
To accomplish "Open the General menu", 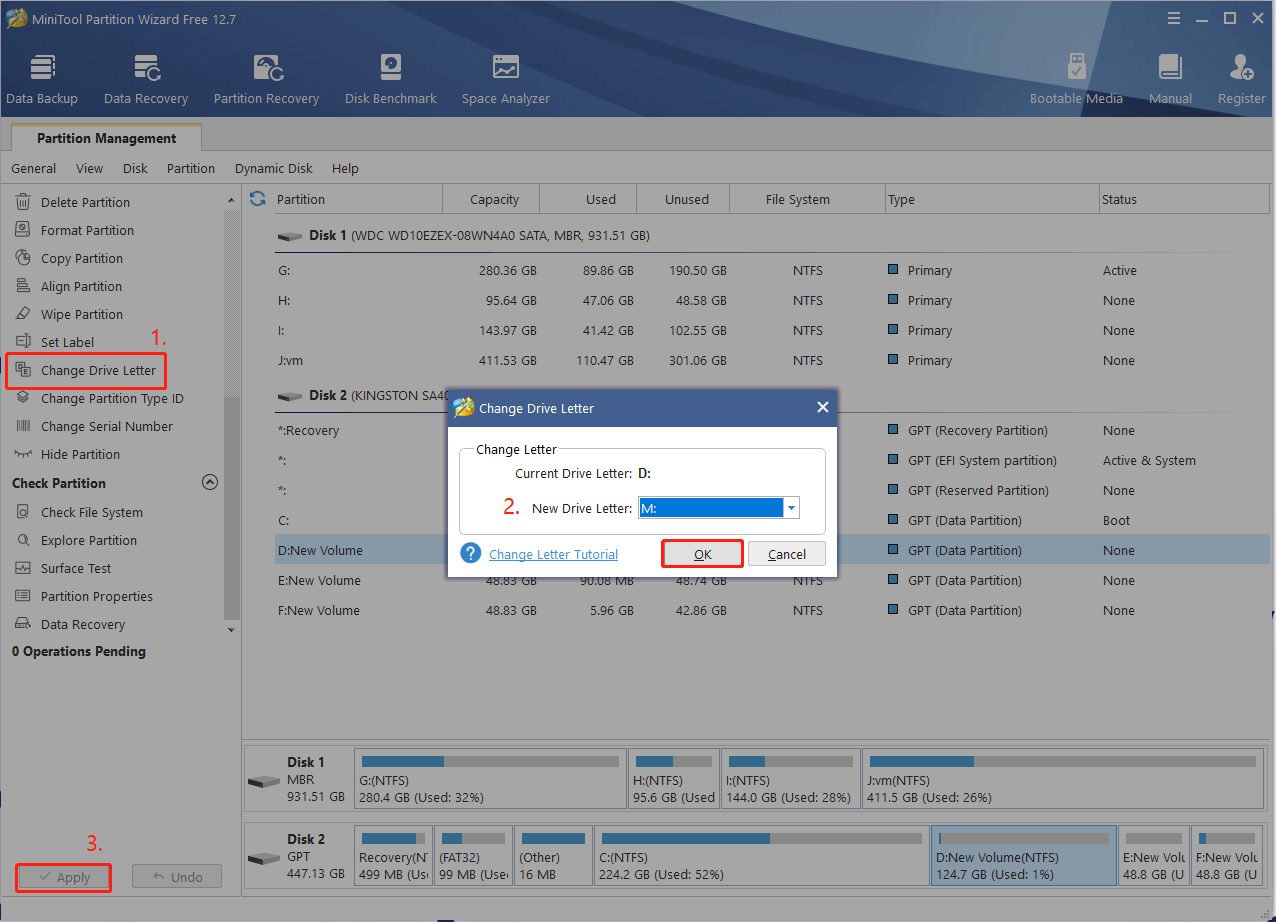I will 34,168.
